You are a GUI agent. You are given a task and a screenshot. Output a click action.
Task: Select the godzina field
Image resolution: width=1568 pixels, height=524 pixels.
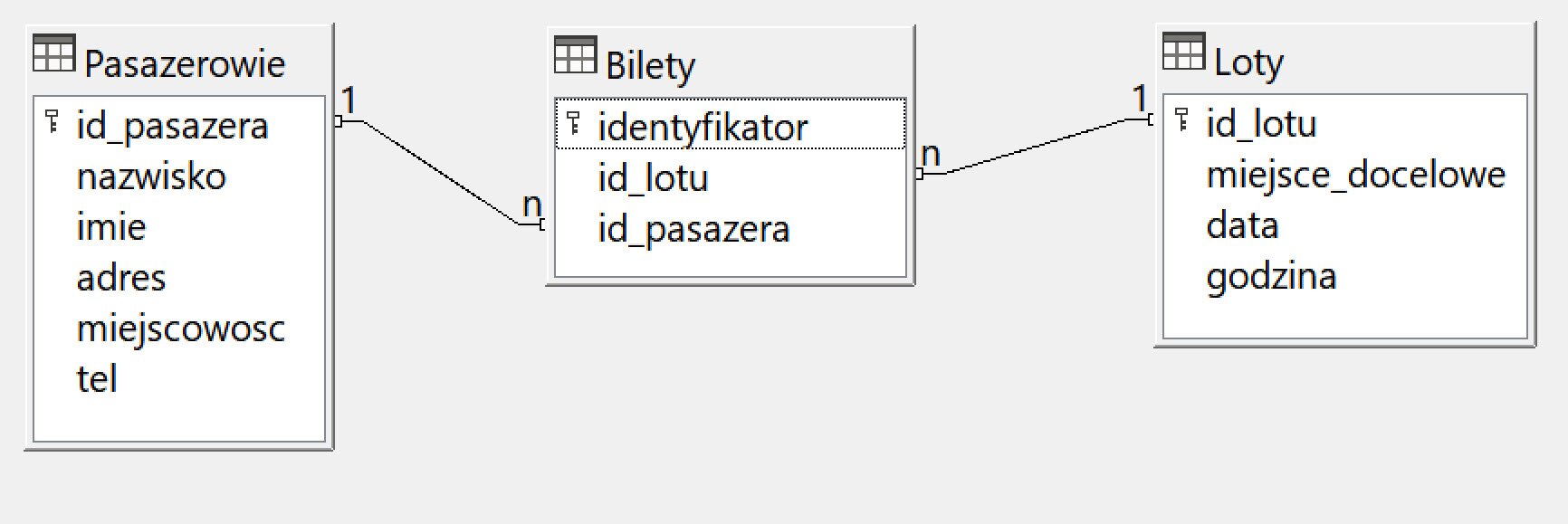(1271, 276)
